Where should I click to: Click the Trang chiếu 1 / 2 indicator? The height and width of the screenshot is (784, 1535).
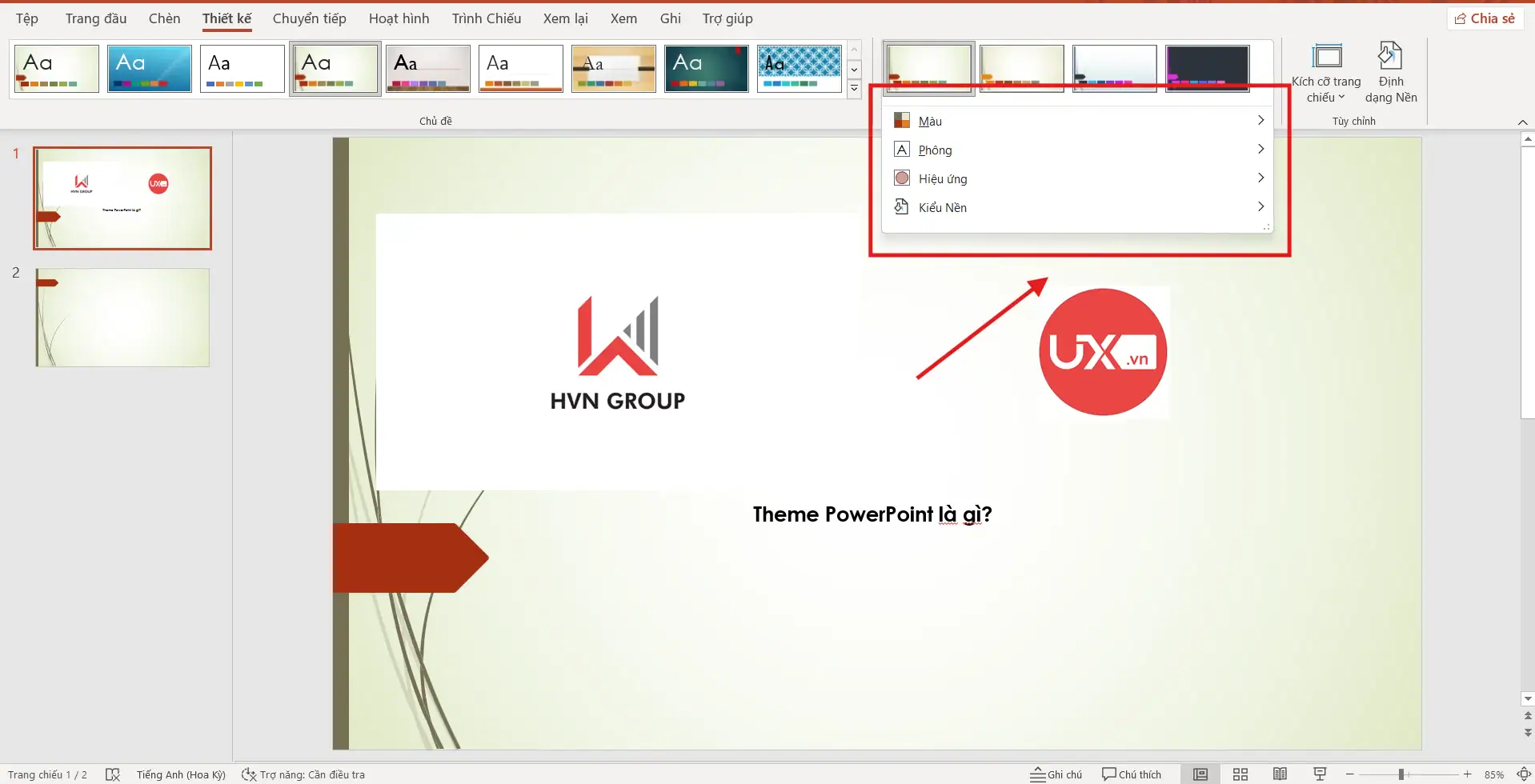[x=47, y=774]
